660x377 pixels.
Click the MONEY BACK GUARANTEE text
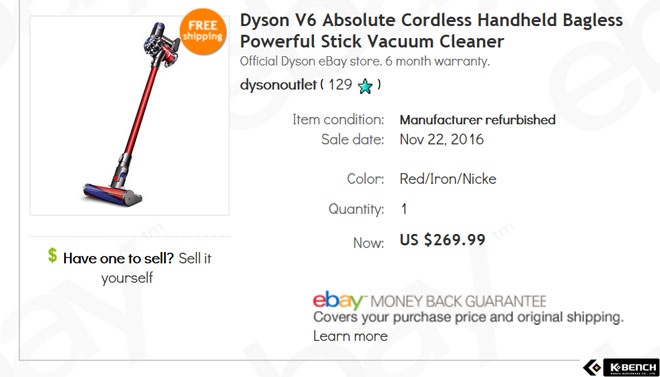click(459, 301)
